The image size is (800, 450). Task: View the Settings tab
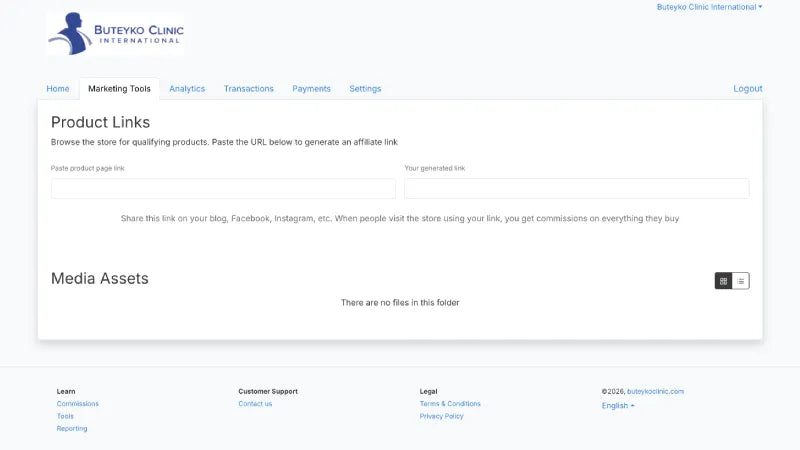pyautogui.click(x=365, y=89)
